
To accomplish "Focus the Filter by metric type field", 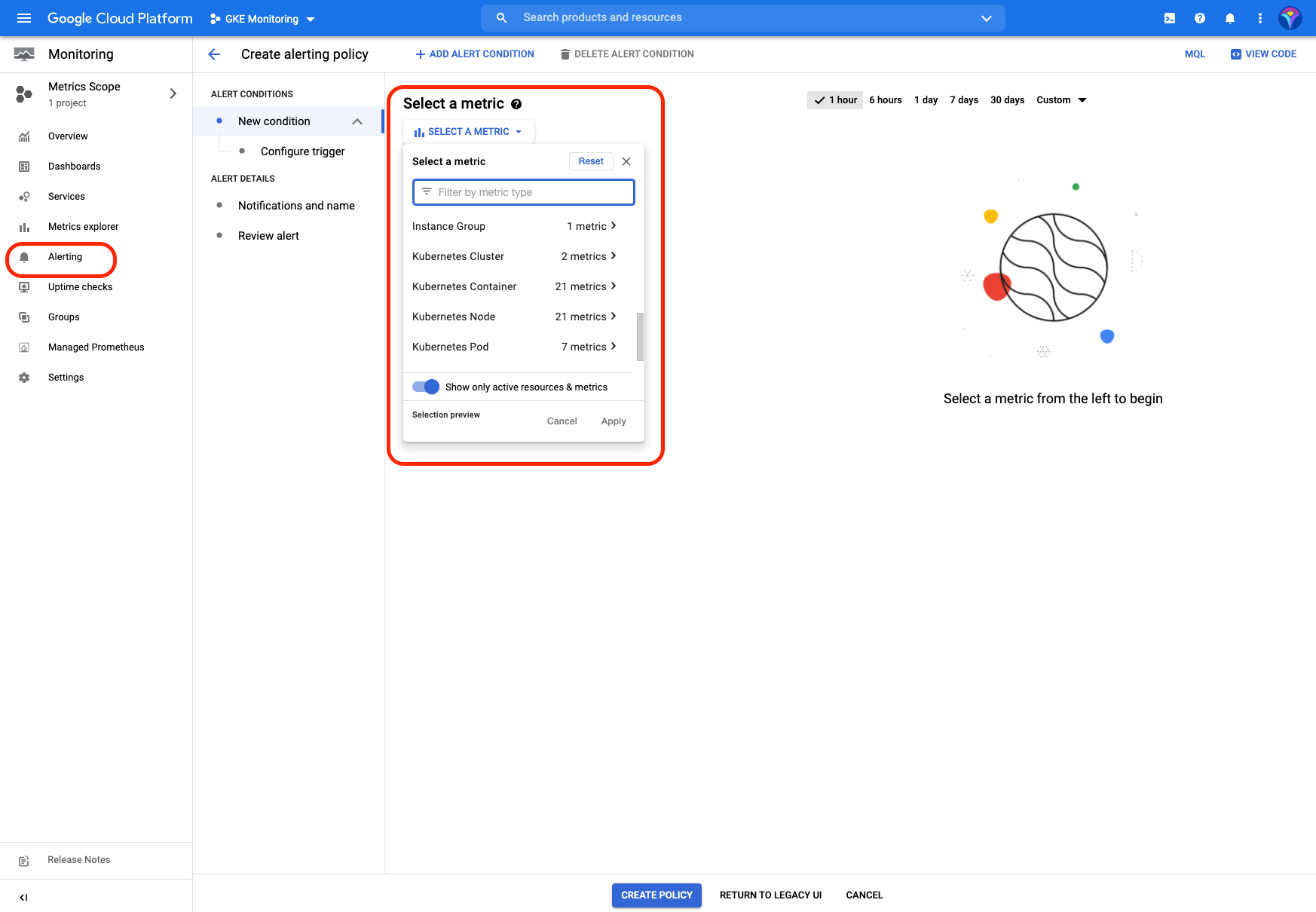I will point(523,192).
